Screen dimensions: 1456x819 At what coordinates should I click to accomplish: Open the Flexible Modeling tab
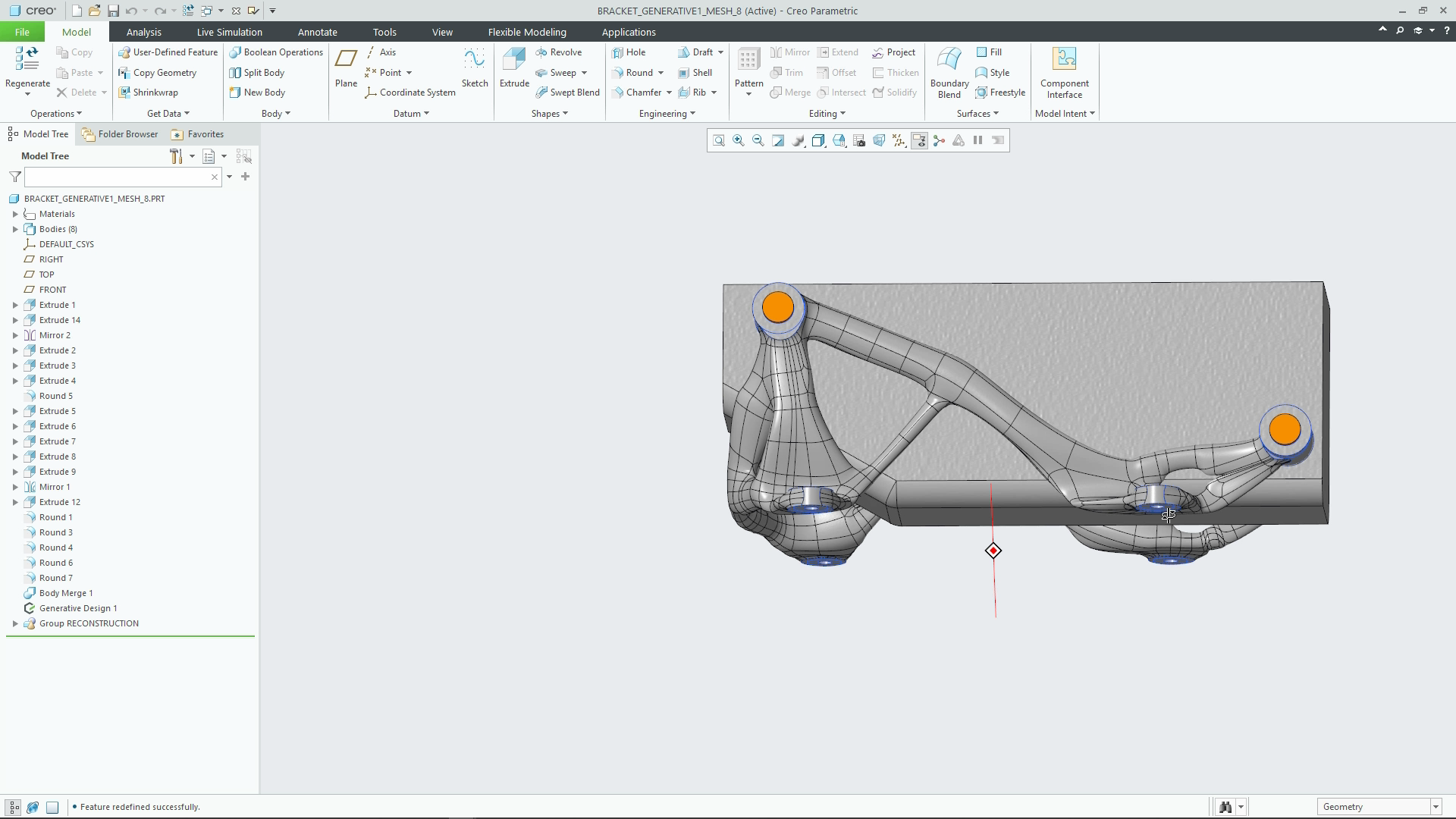527,32
